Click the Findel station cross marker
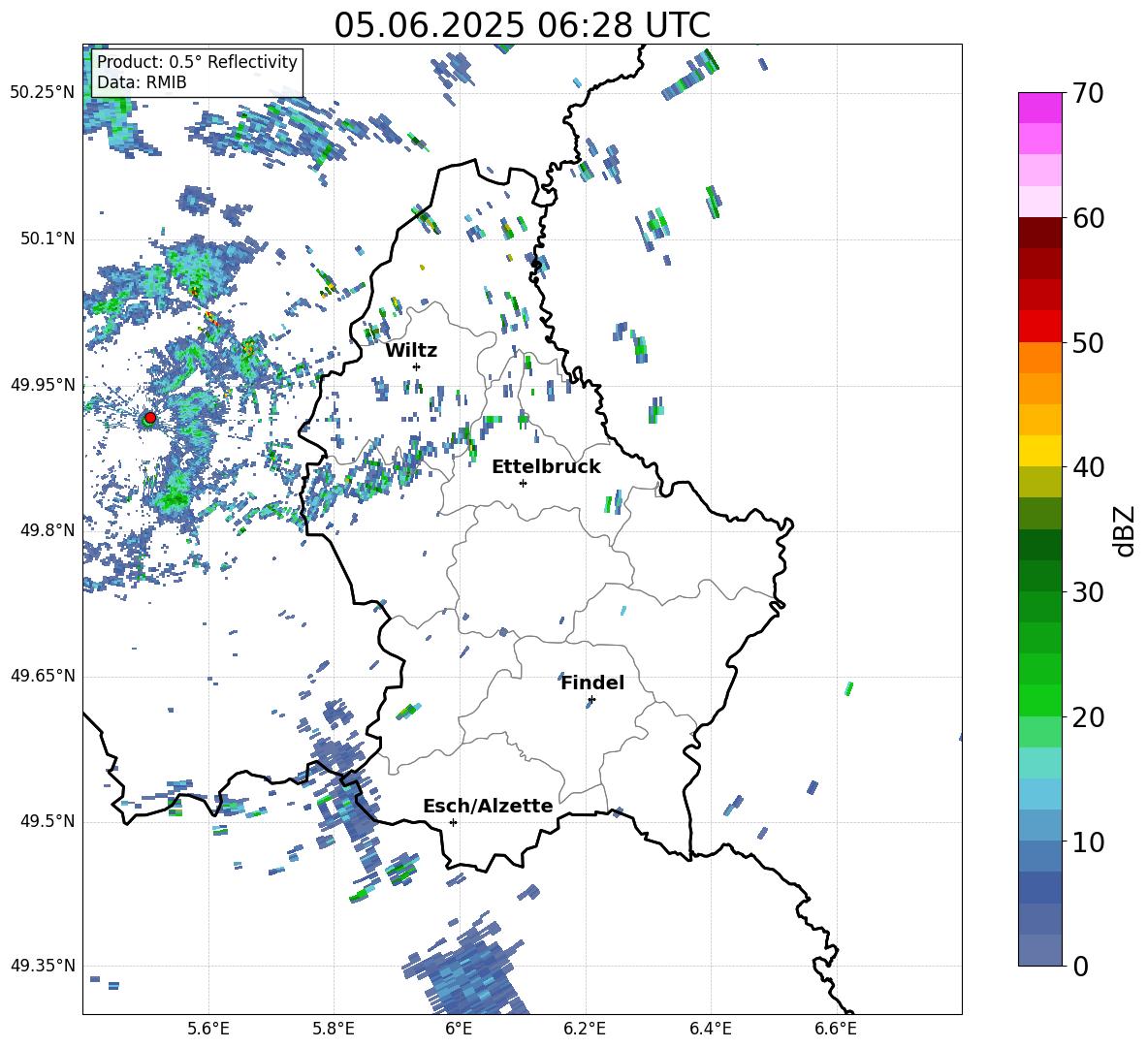1148x1048 pixels. point(591,700)
